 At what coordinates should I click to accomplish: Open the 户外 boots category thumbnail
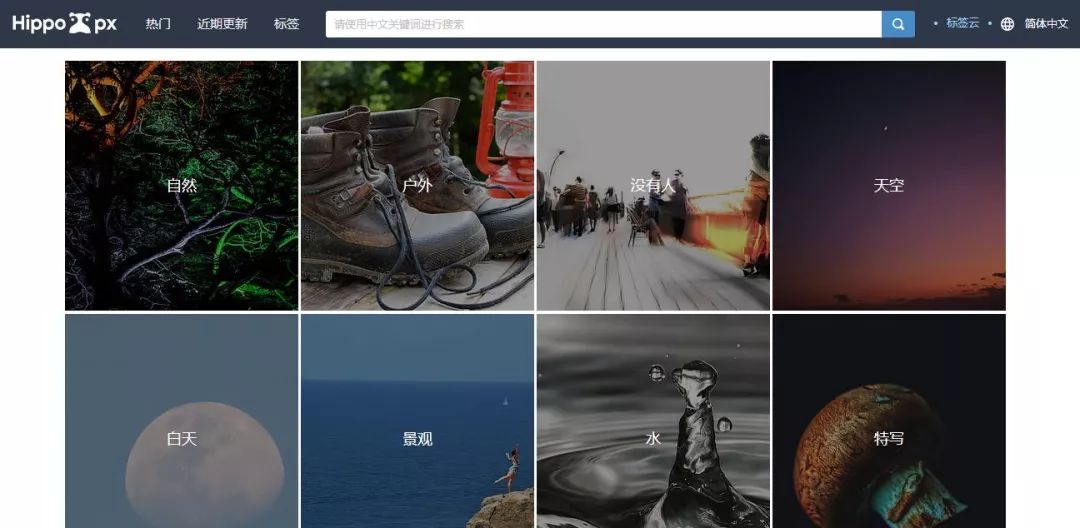click(417, 186)
